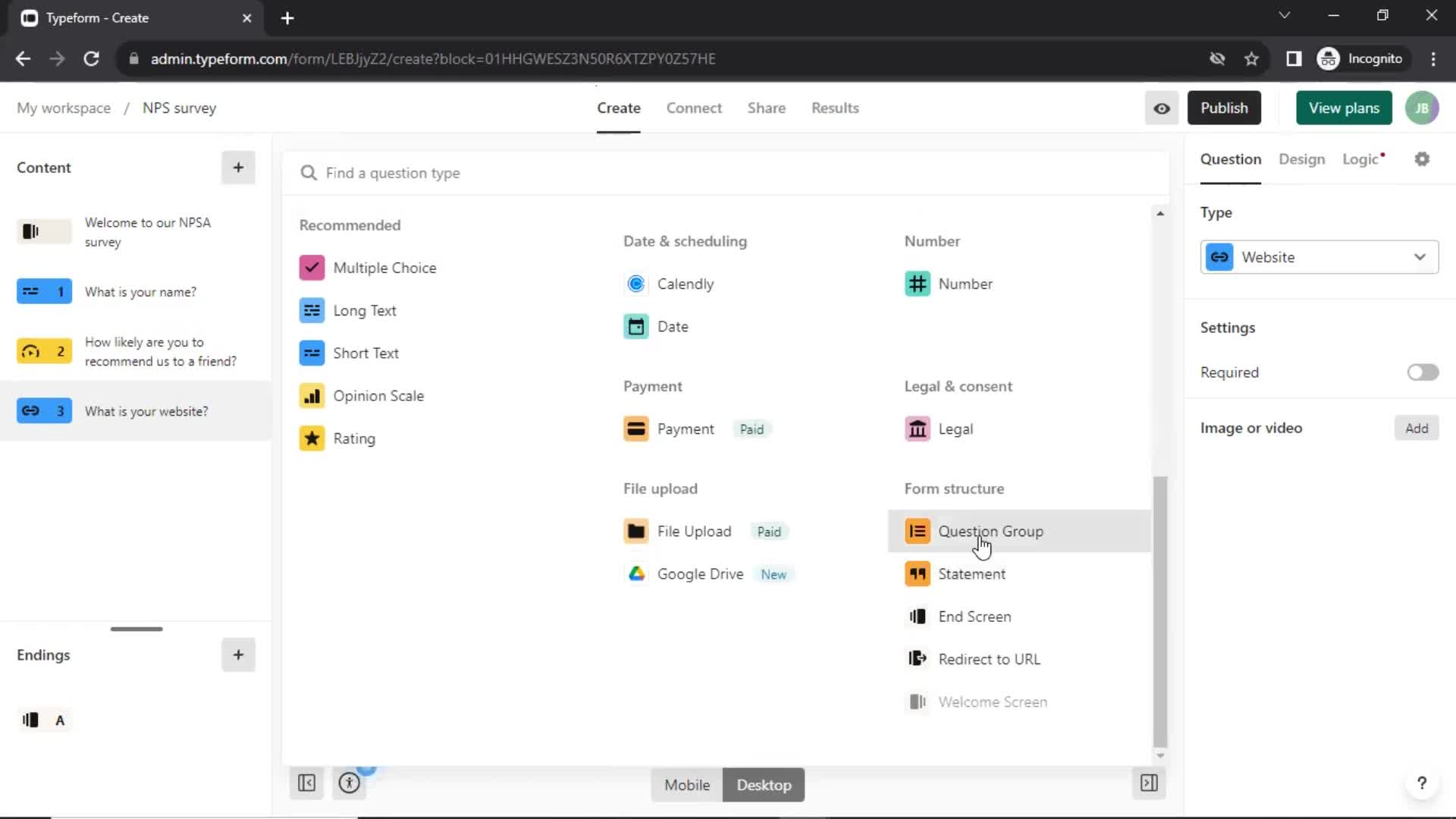
Task: Choose the Long Text icon
Action: pyautogui.click(x=312, y=310)
